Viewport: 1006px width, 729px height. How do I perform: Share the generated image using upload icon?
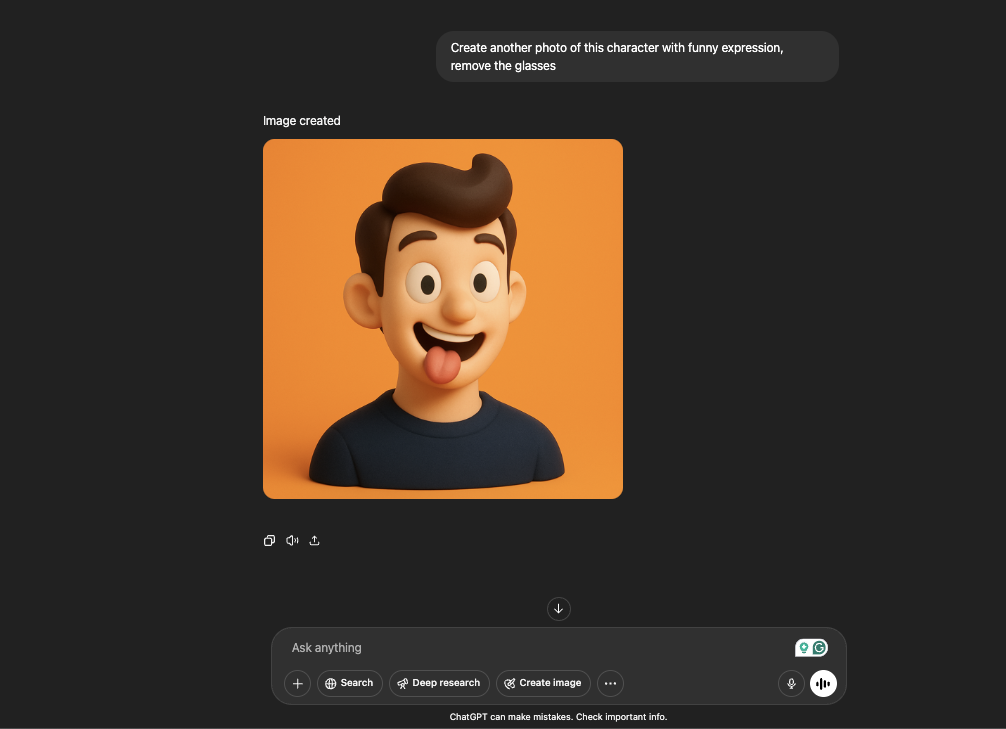(x=314, y=541)
